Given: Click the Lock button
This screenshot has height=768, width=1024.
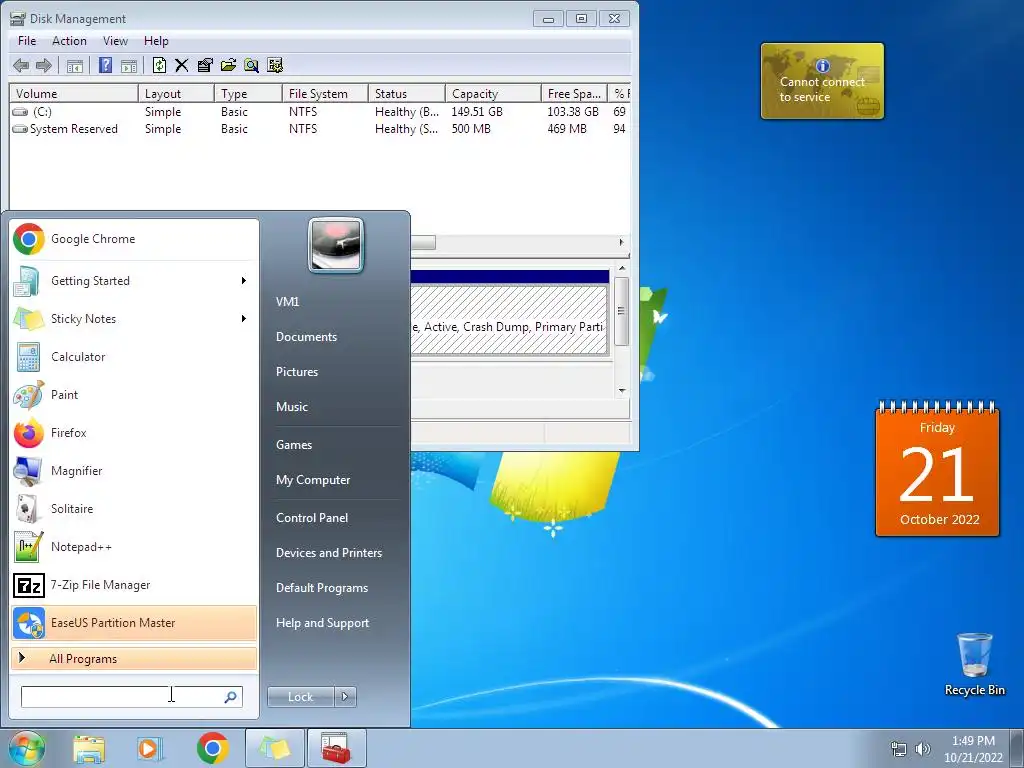Looking at the screenshot, I should [x=300, y=697].
